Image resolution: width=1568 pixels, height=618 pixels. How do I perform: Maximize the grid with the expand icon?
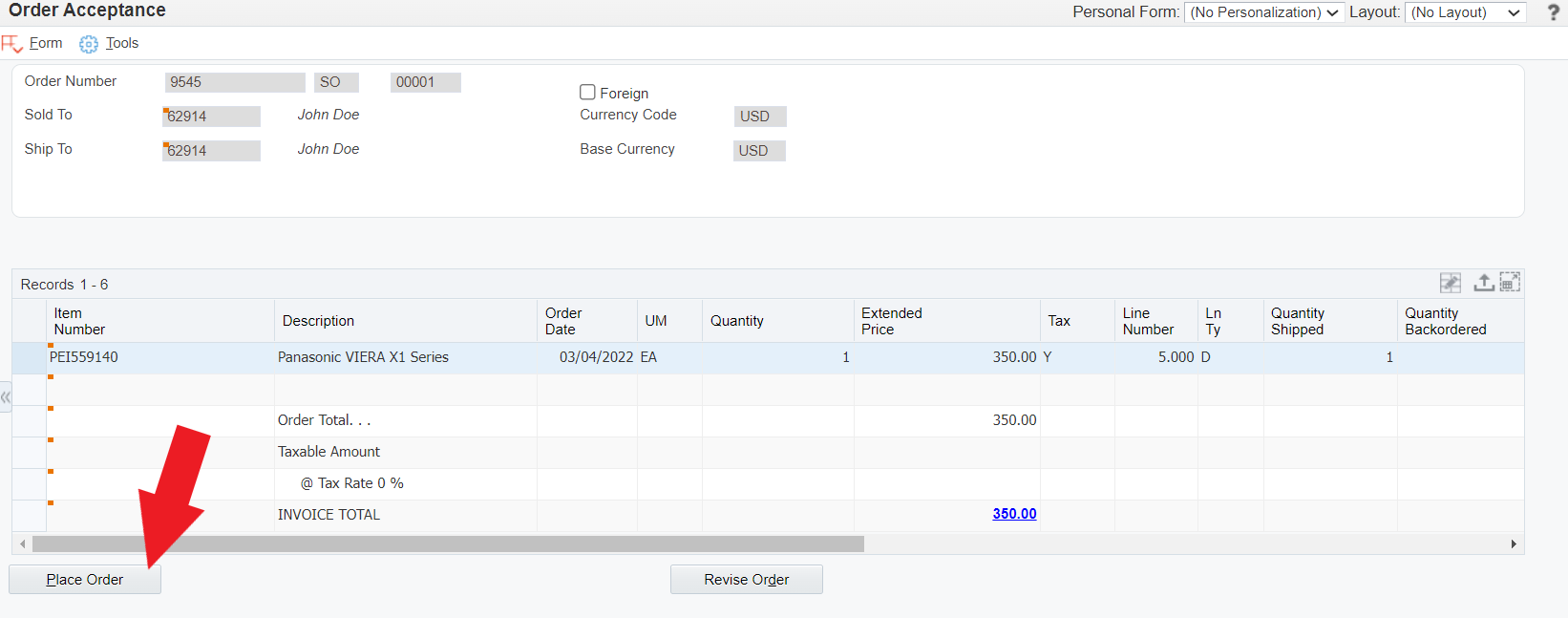(1510, 282)
